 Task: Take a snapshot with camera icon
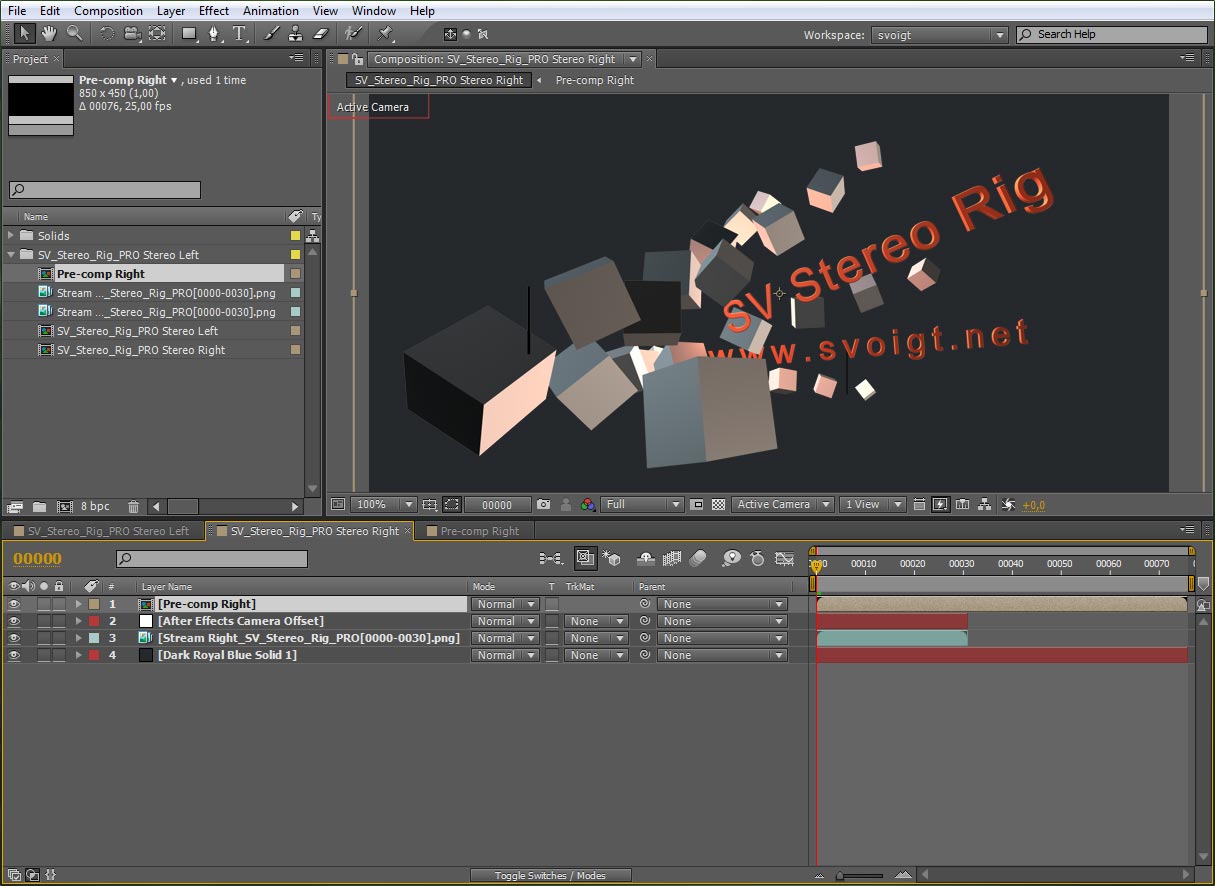[x=543, y=505]
